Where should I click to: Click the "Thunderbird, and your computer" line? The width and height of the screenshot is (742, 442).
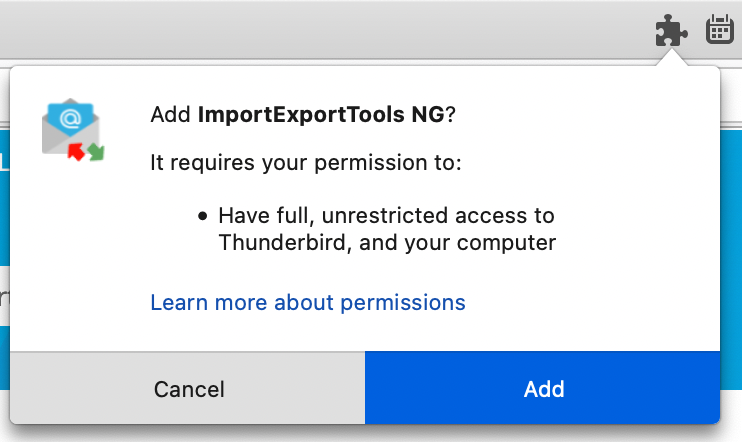tap(387, 243)
